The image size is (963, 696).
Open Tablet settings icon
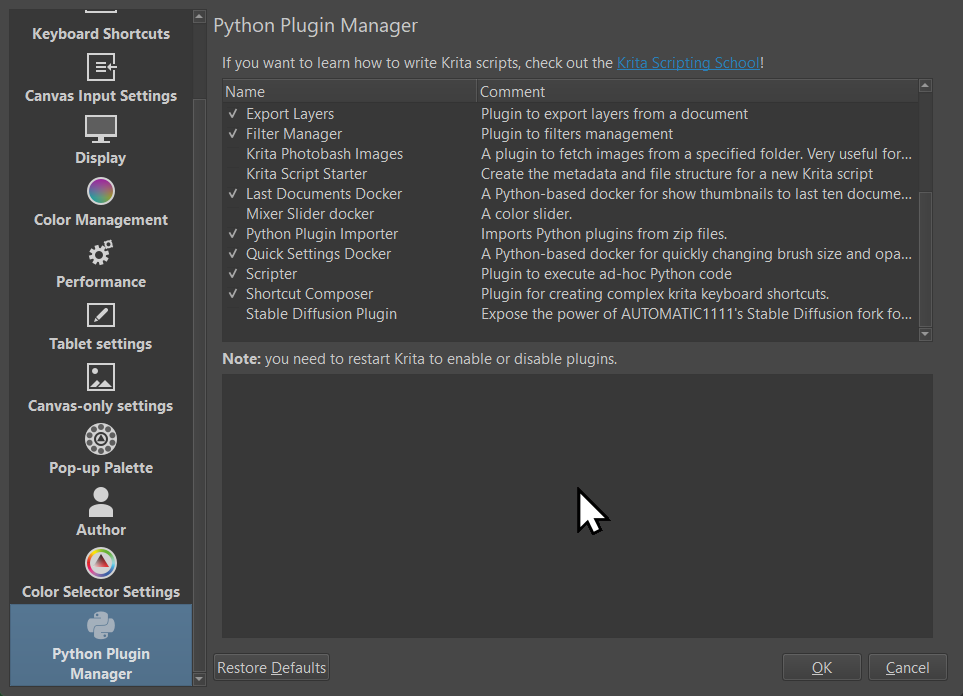coord(101,315)
